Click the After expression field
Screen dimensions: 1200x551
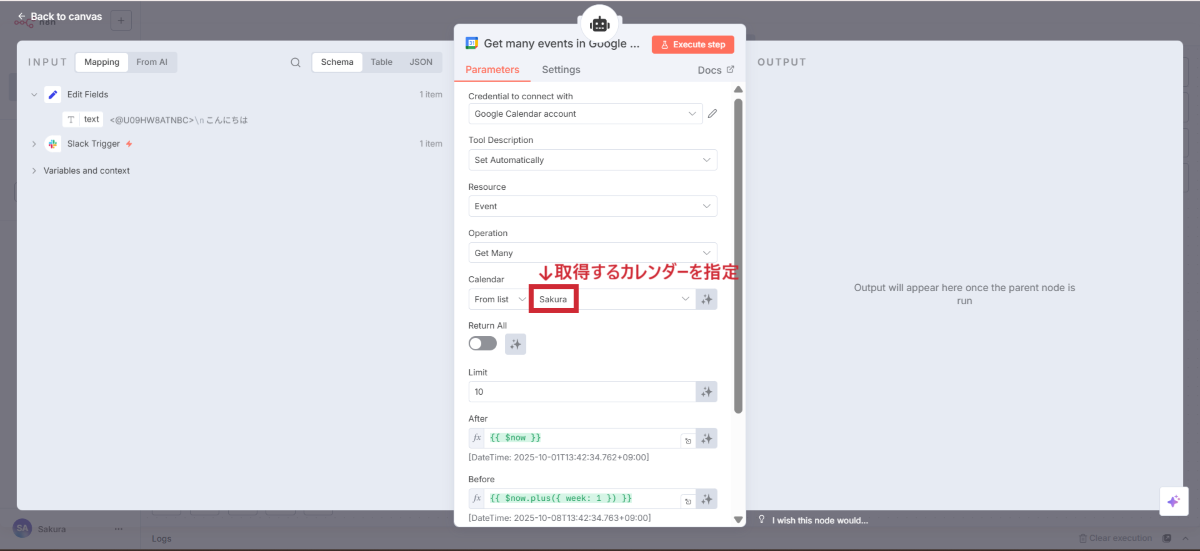[582, 438]
